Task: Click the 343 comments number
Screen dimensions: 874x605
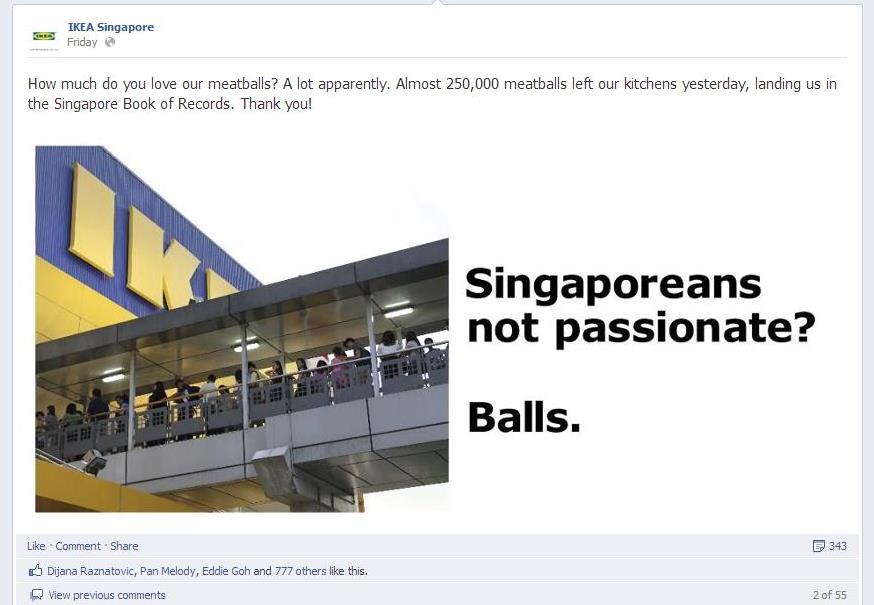Action: click(837, 546)
